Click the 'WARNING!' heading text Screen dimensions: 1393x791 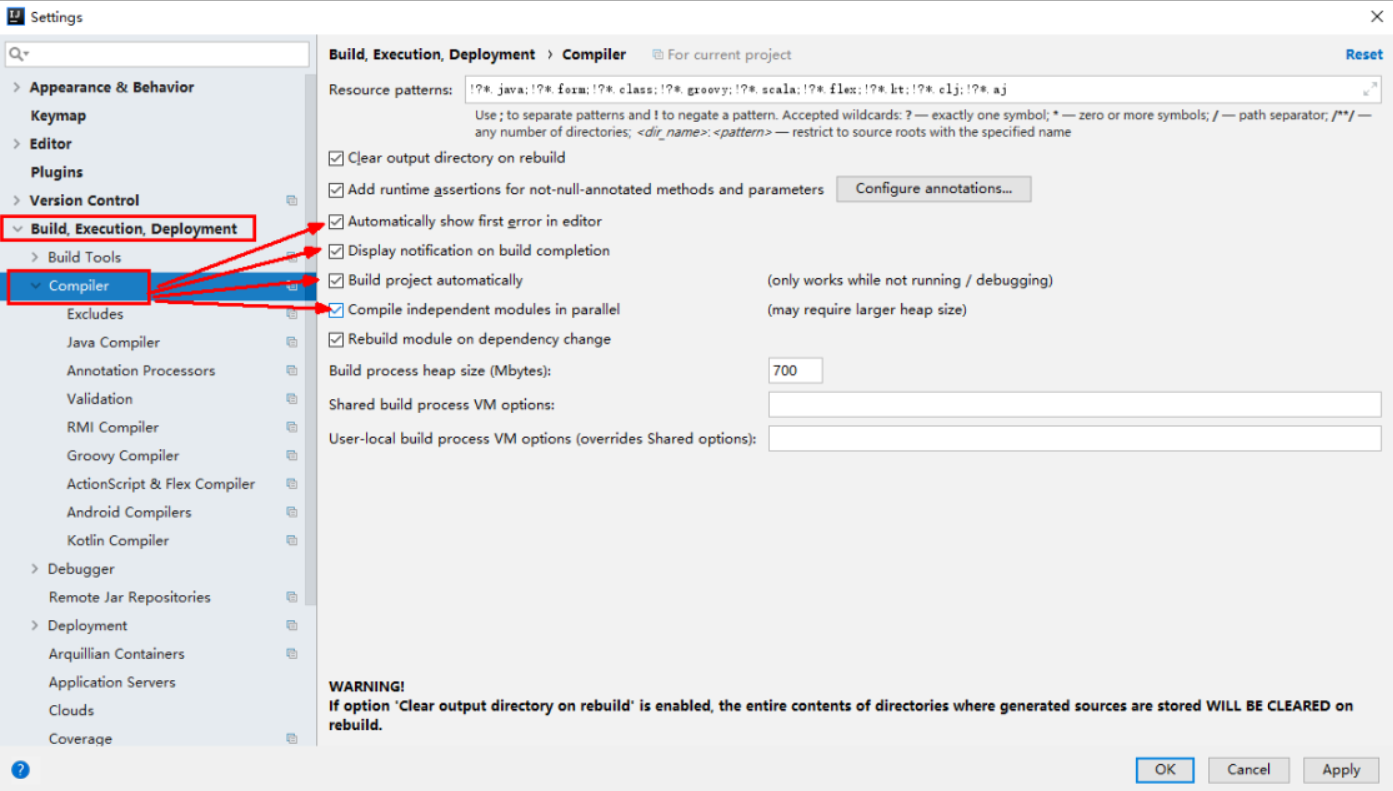[367, 687]
